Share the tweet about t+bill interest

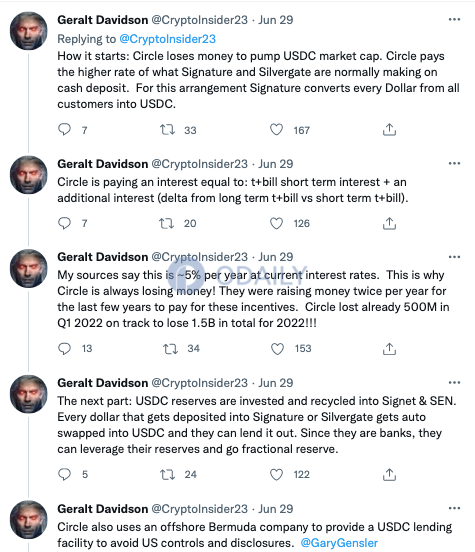pyautogui.click(x=389, y=223)
